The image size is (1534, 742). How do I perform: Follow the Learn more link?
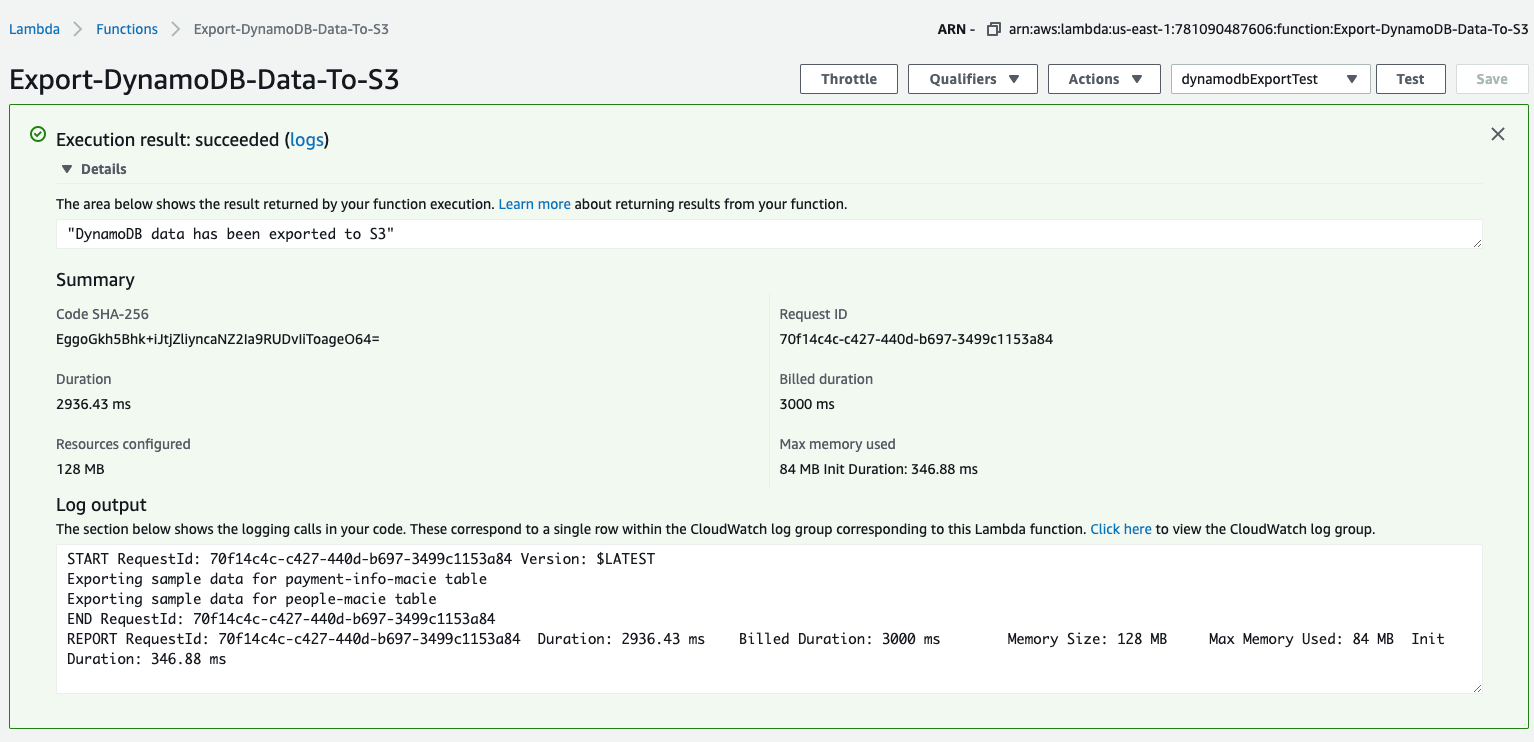[x=534, y=204]
